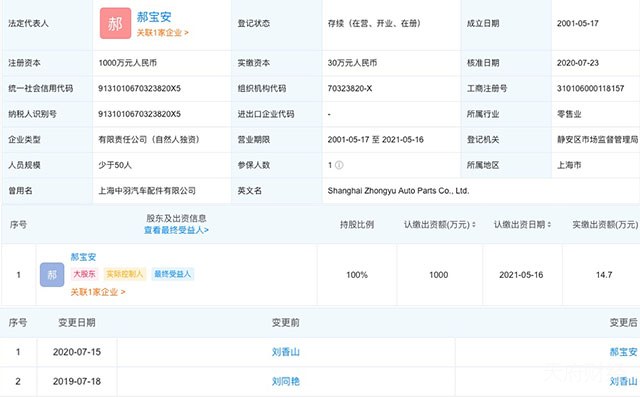
Task: Open shareholder 郝宝安 name link
Action: click(x=83, y=257)
